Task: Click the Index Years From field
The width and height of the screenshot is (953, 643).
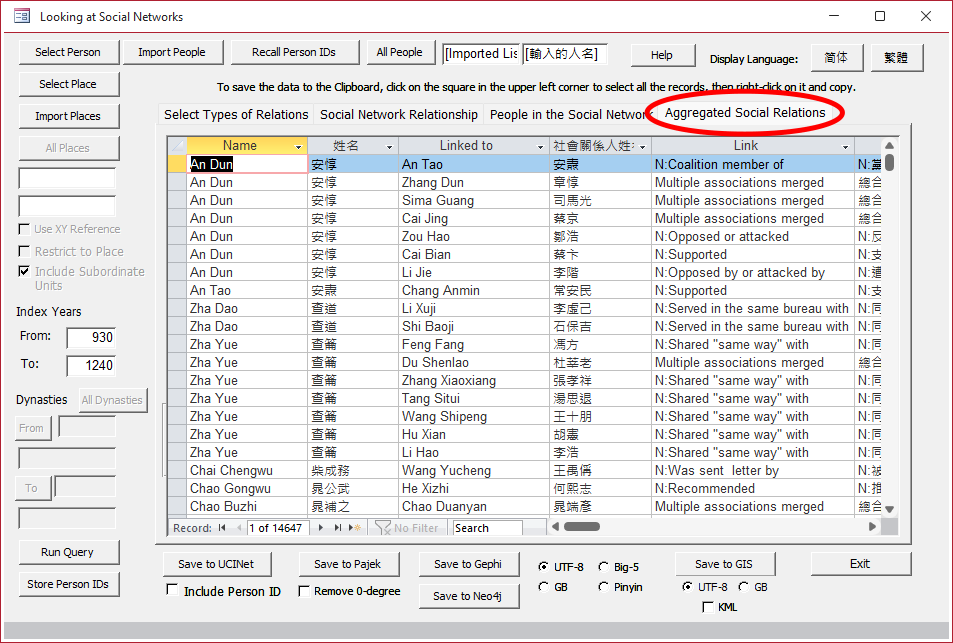Action: pos(91,338)
